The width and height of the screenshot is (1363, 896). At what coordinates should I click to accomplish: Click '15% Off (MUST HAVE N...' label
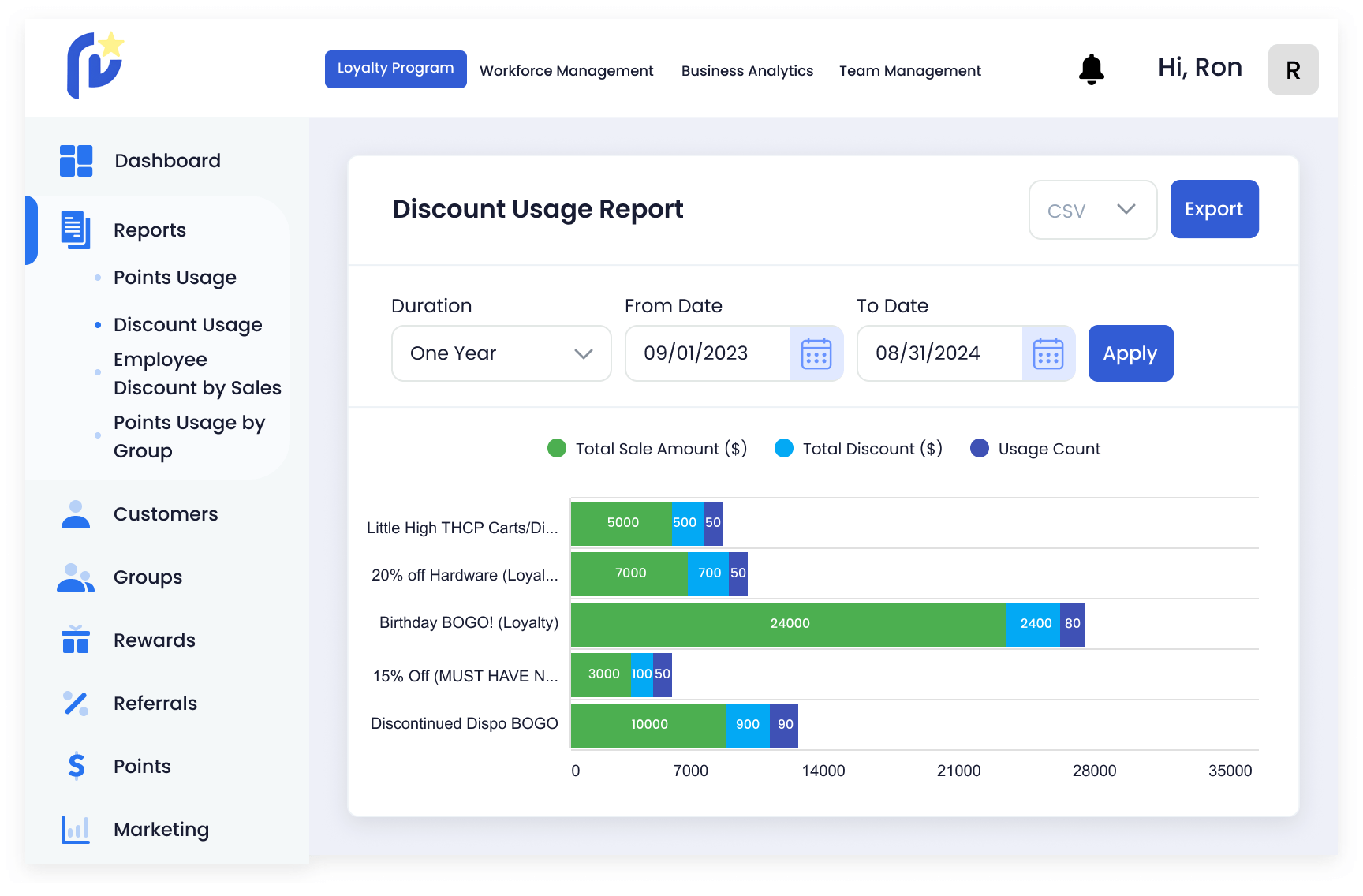465,676
